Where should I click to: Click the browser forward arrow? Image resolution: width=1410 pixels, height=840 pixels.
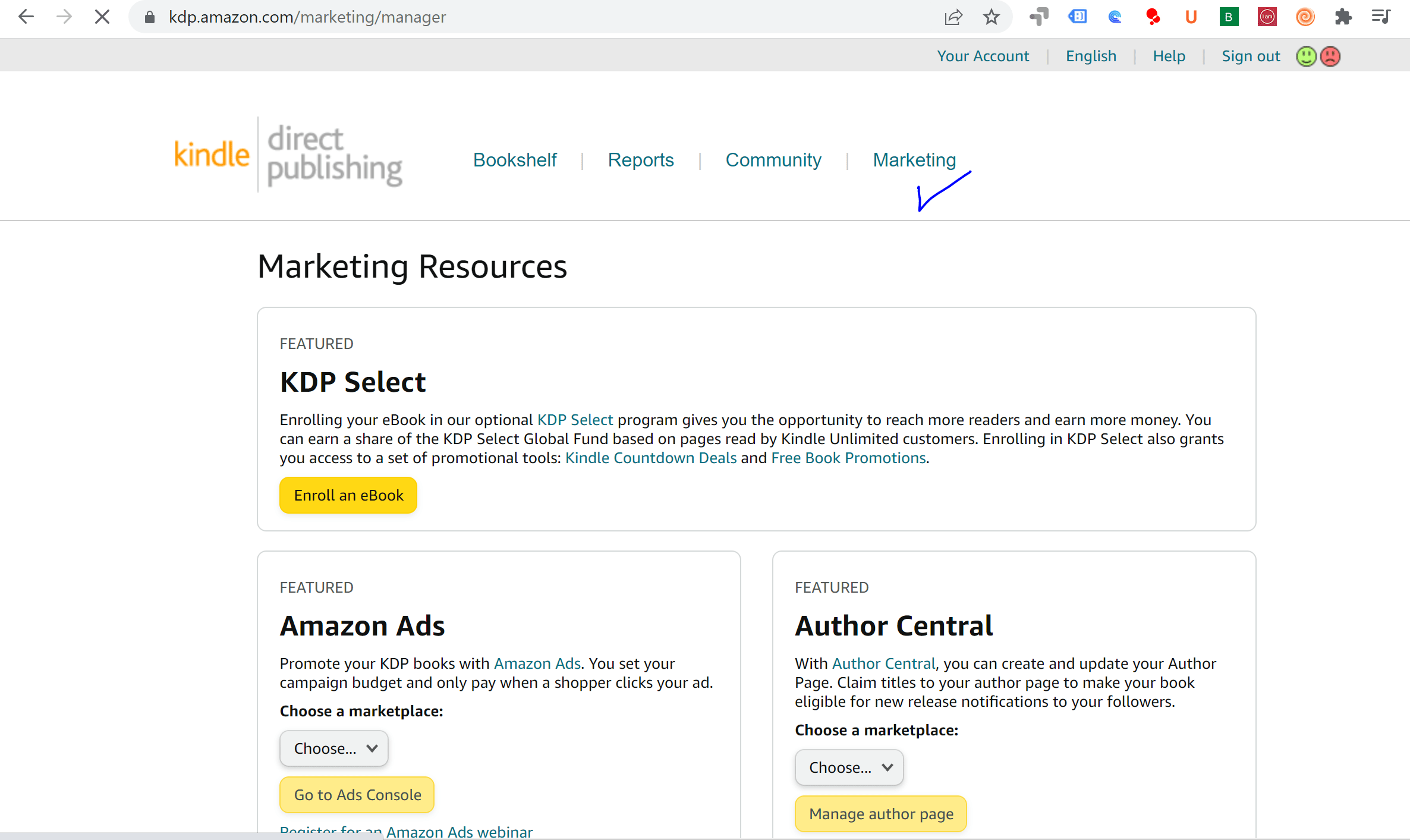64,17
